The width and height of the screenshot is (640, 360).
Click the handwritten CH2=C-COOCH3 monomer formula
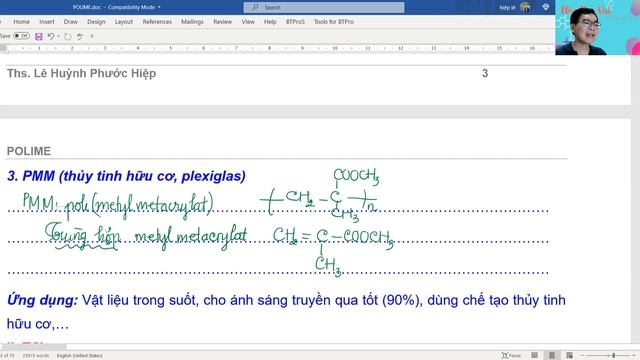(x=333, y=251)
